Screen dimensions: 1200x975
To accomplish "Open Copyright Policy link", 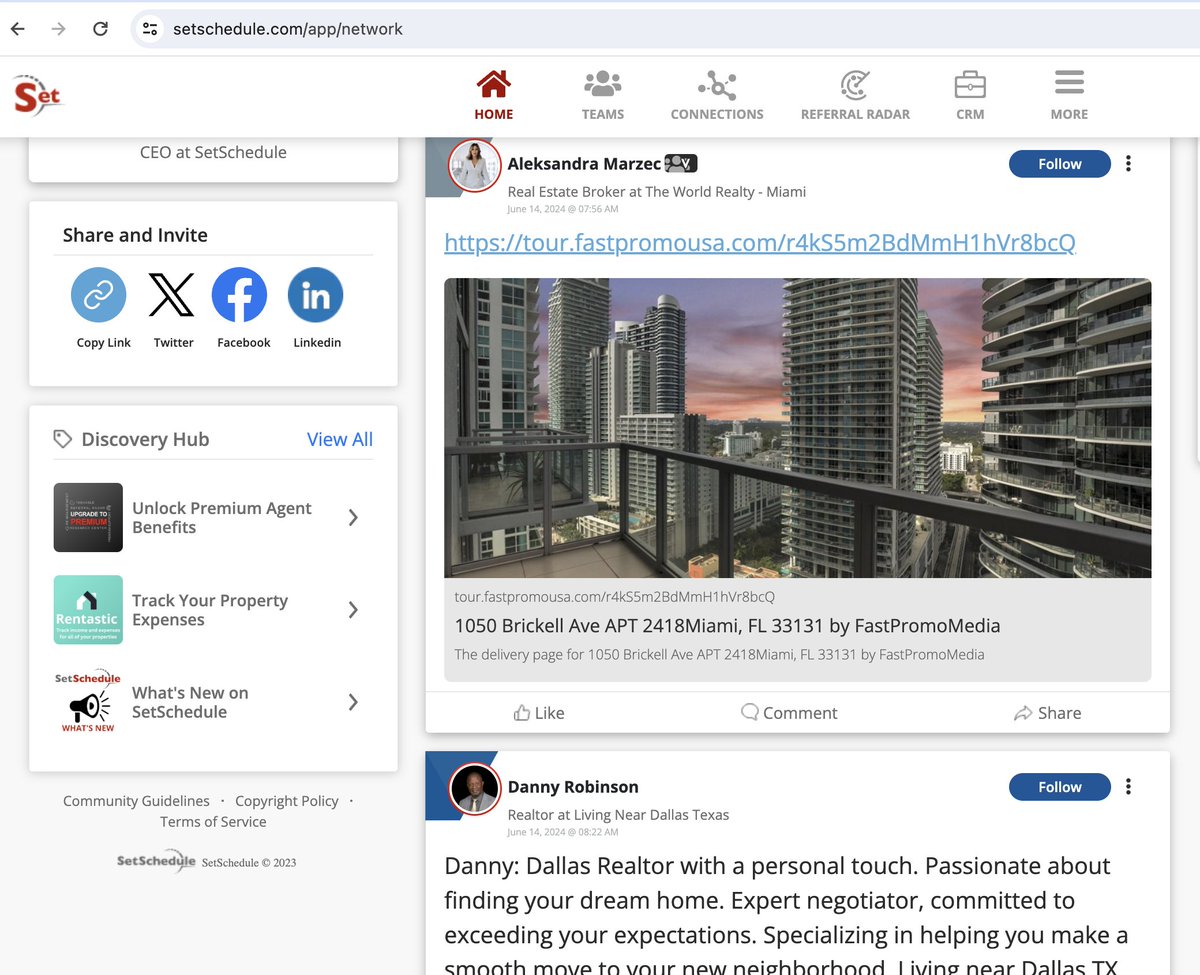I will [287, 801].
